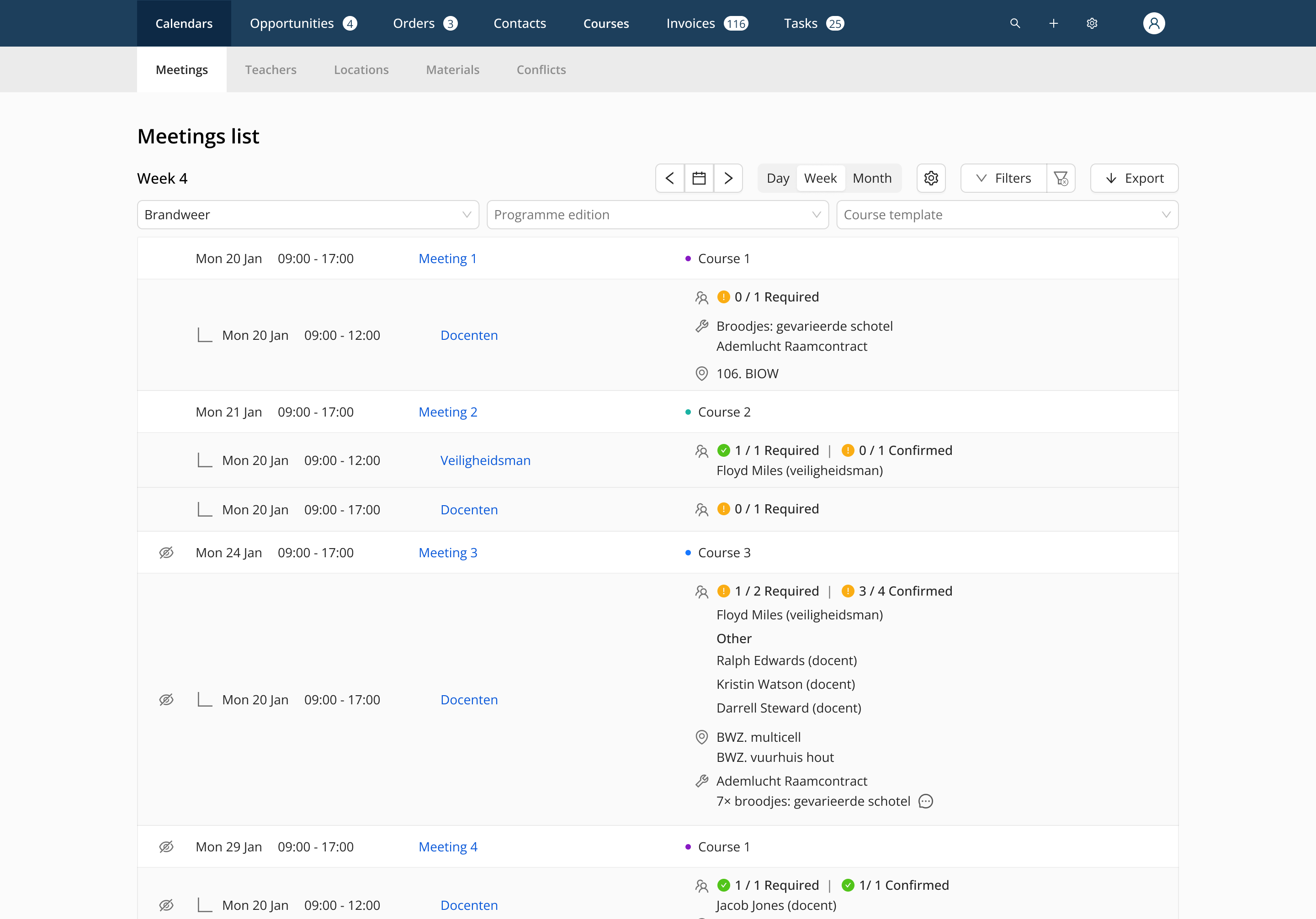
Task: Expand the Brandweer dropdown
Action: pos(308,215)
